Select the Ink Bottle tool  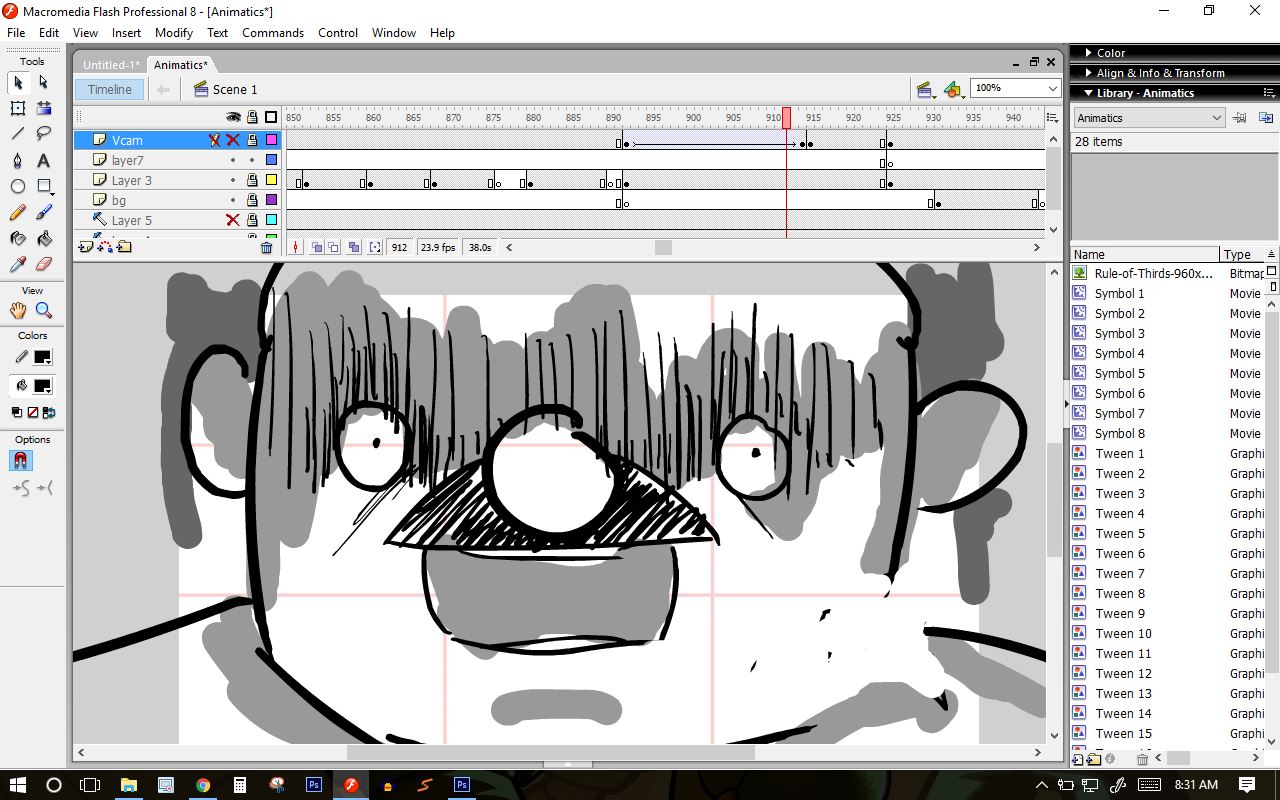[18, 238]
